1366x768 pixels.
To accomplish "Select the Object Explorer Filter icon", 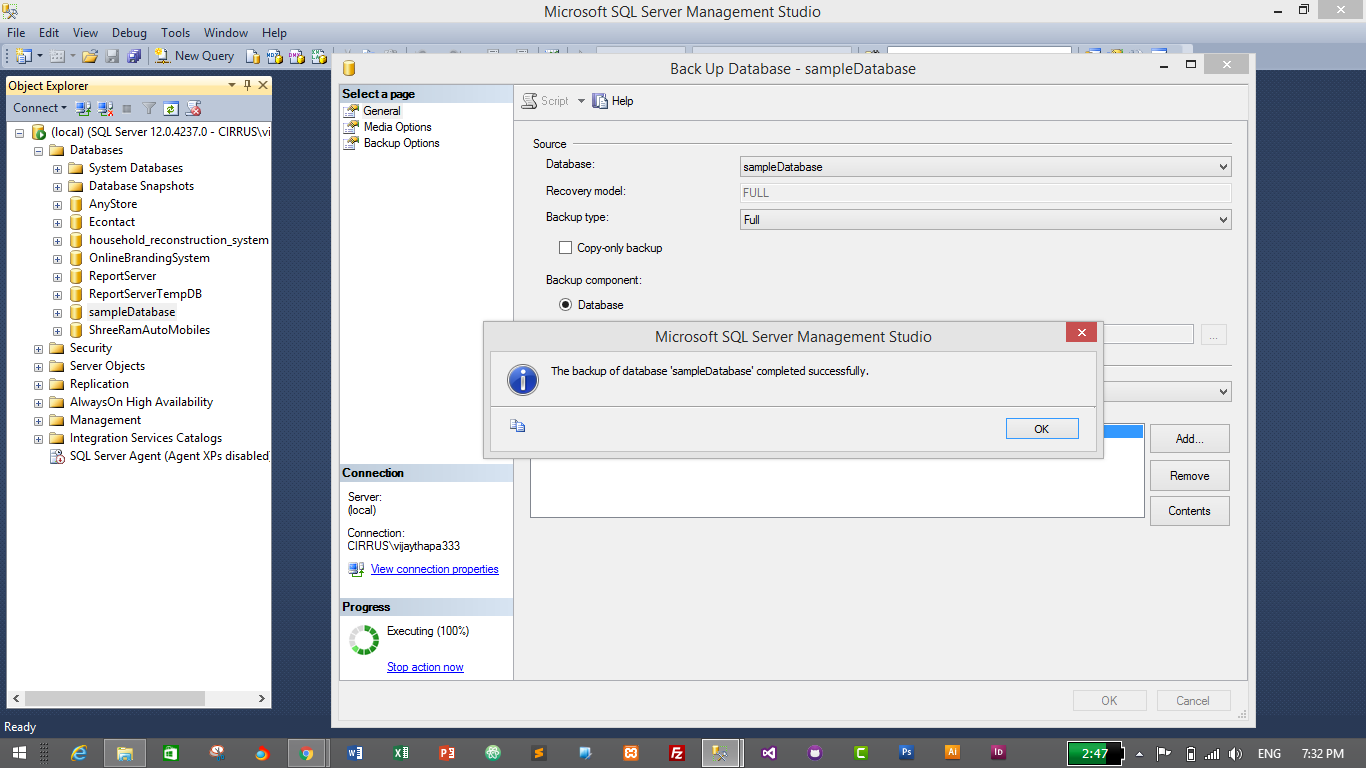I will coord(150,107).
